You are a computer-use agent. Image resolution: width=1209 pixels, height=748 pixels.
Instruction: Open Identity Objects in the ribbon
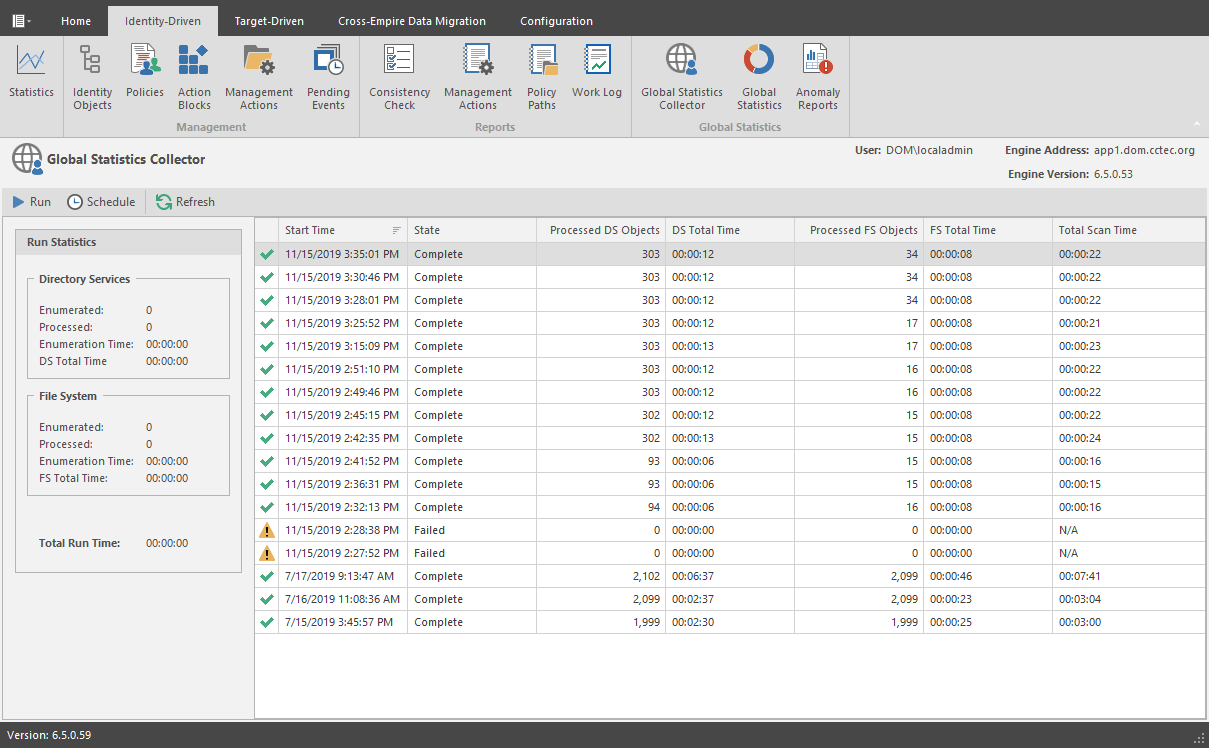[92, 77]
